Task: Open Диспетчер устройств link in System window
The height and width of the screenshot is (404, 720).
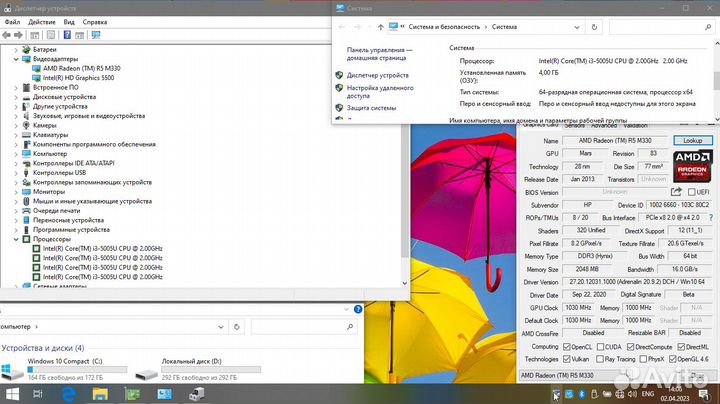Action: [x=377, y=75]
